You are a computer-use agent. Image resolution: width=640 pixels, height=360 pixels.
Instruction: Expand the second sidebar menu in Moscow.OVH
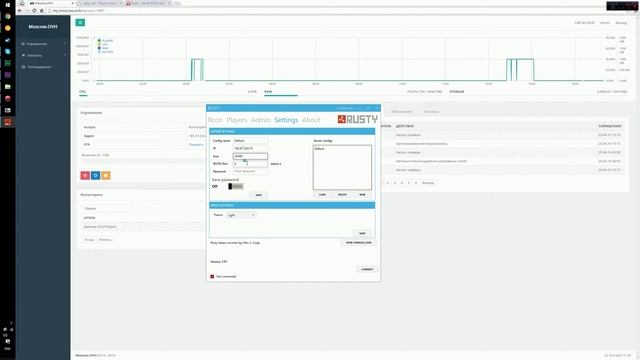43,55
